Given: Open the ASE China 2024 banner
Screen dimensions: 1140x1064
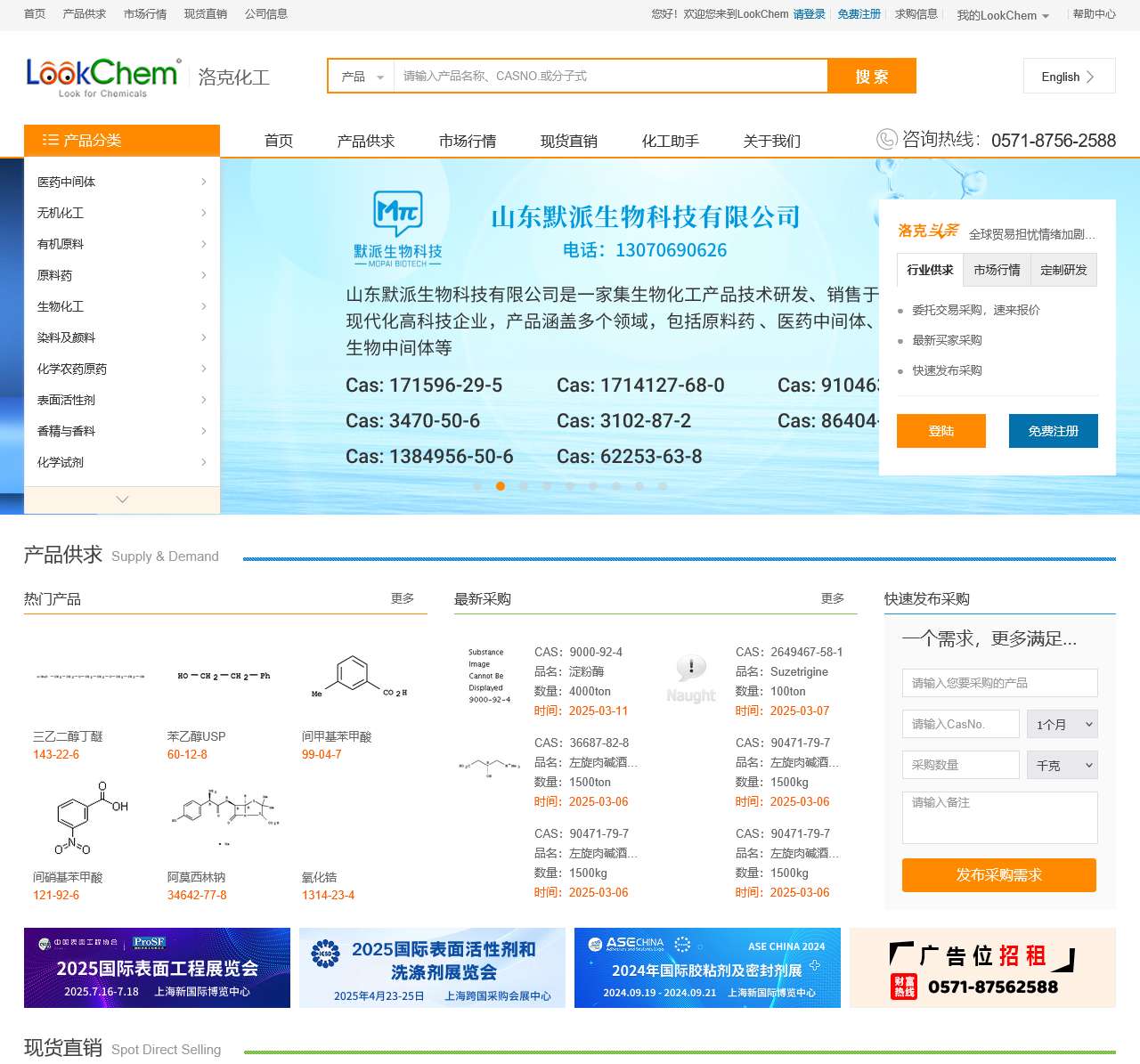Looking at the screenshot, I should point(707,968).
